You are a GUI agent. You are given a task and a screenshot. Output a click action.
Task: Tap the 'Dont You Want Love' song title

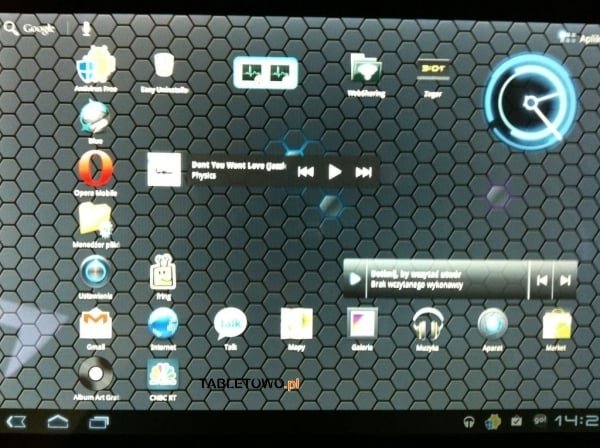(x=239, y=165)
